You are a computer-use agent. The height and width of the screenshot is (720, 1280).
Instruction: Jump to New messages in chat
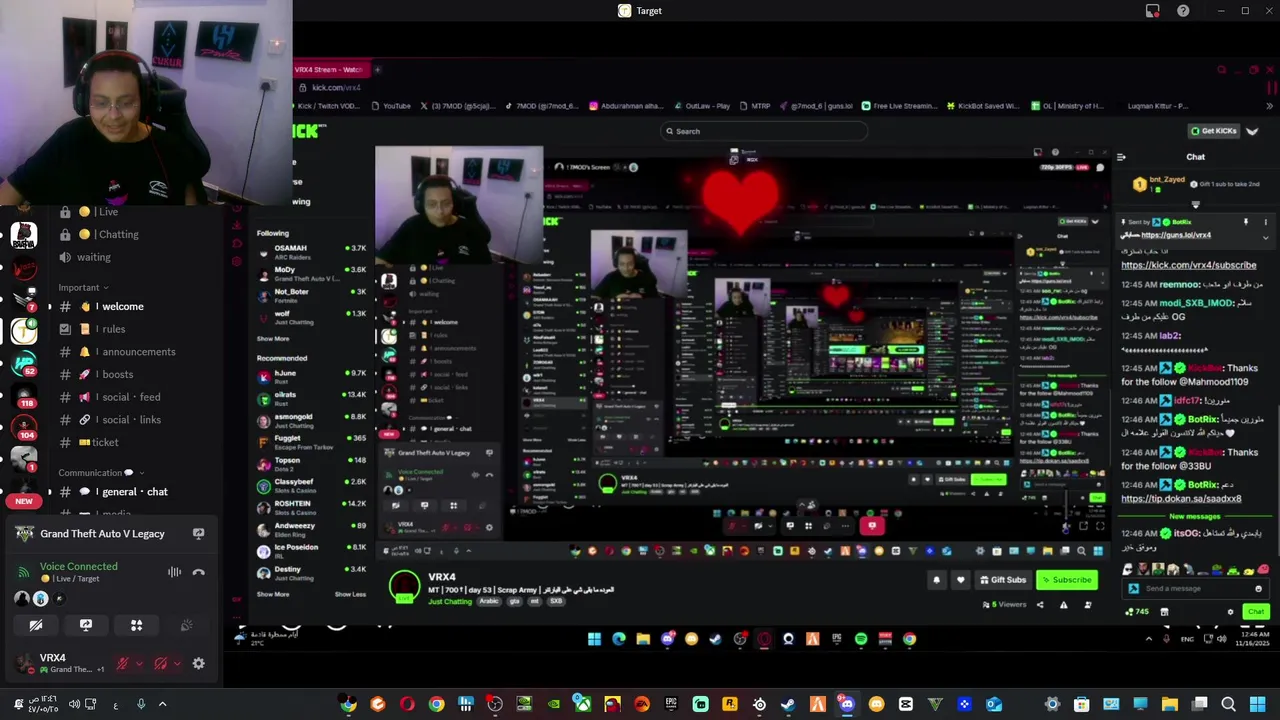click(1195, 517)
